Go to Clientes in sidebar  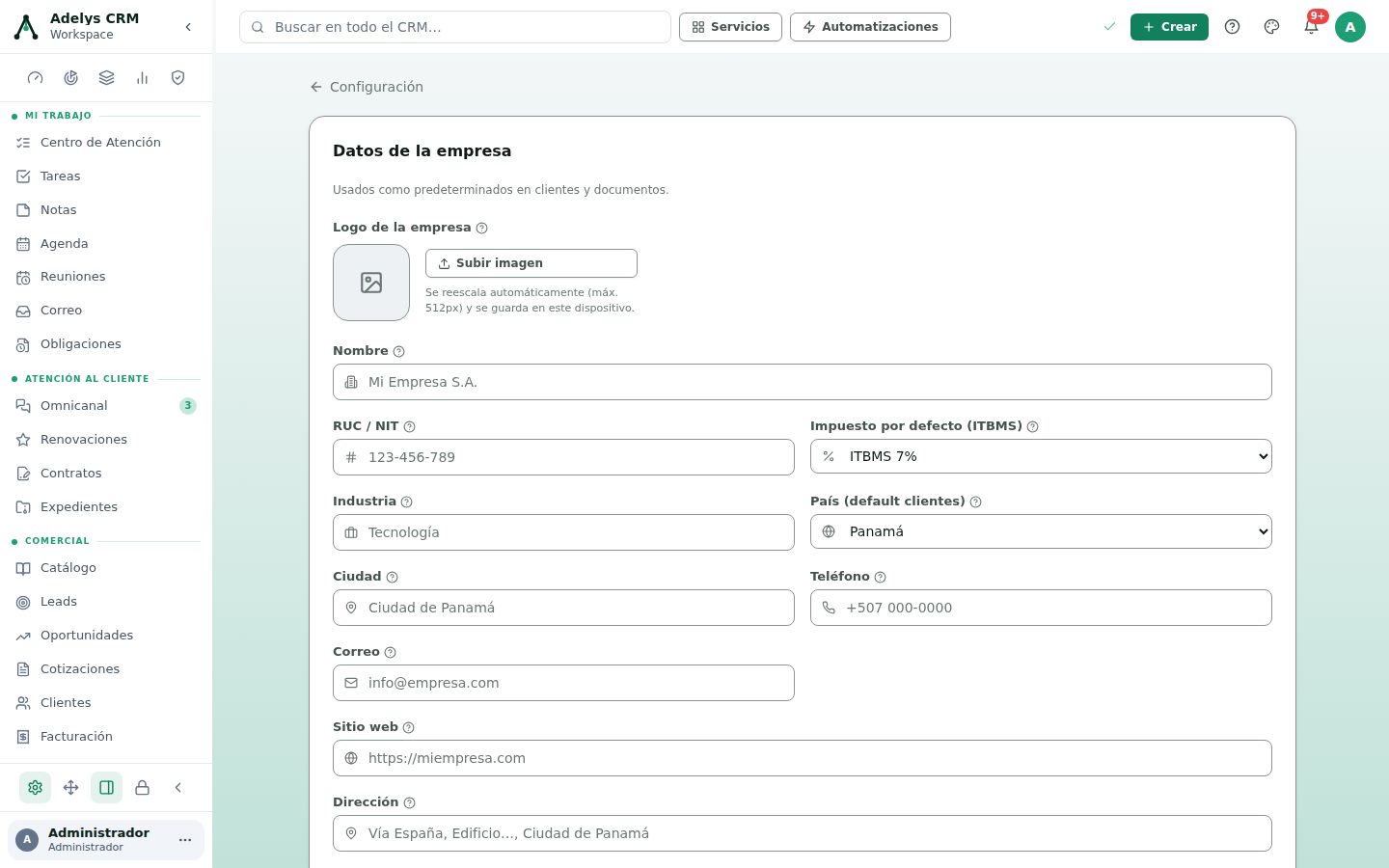tap(106, 703)
